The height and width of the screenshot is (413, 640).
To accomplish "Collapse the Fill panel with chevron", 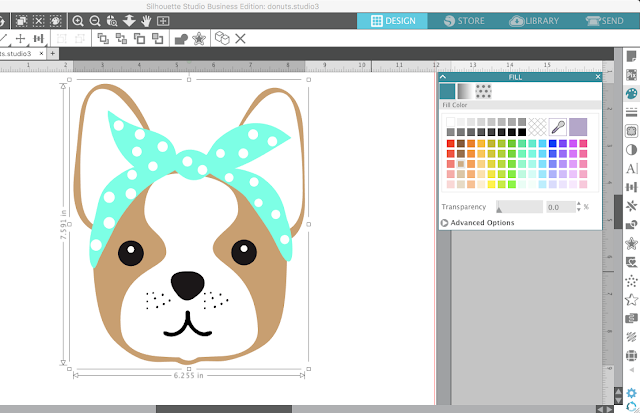I will coord(443,75).
